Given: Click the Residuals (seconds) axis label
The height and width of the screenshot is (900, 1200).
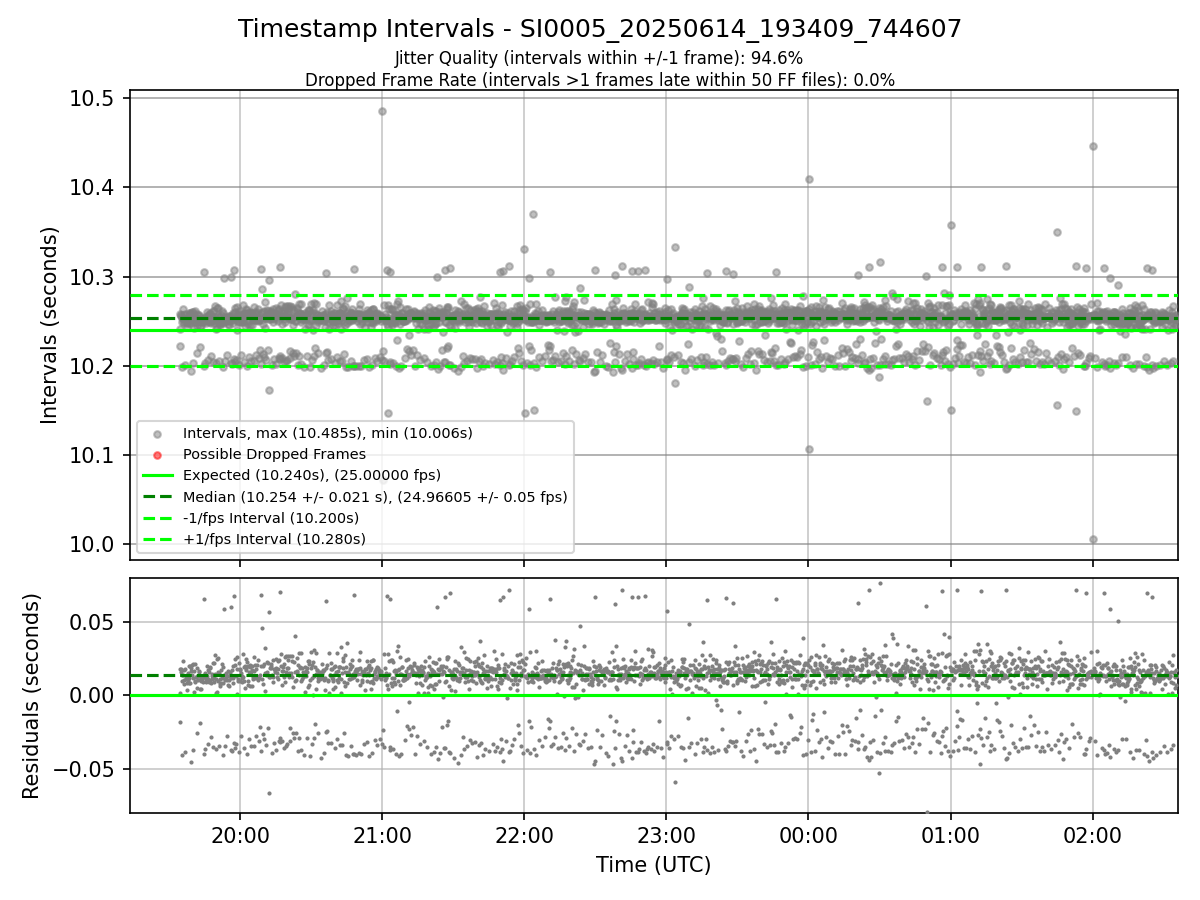Looking at the screenshot, I should point(31,696).
